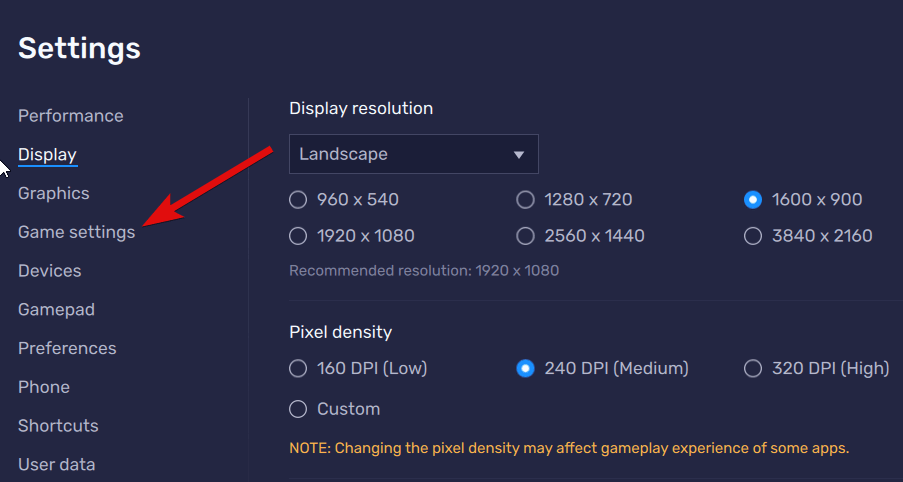Select the Display settings section
The width and height of the screenshot is (903, 482).
[47, 155]
